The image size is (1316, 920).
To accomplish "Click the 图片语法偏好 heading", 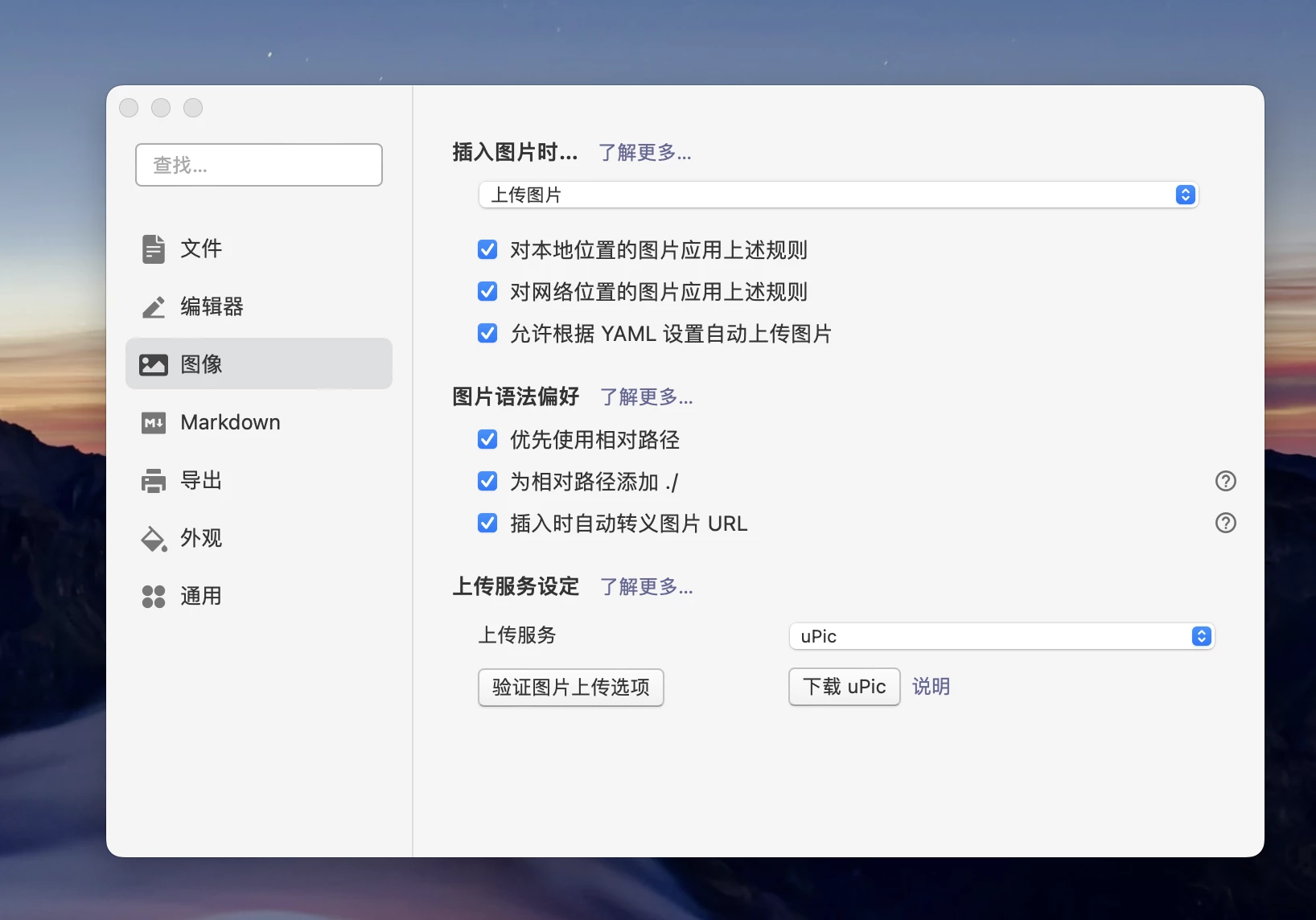I will 516,396.
